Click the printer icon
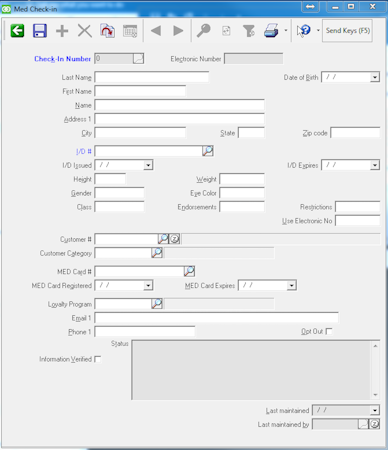 pos(271,31)
